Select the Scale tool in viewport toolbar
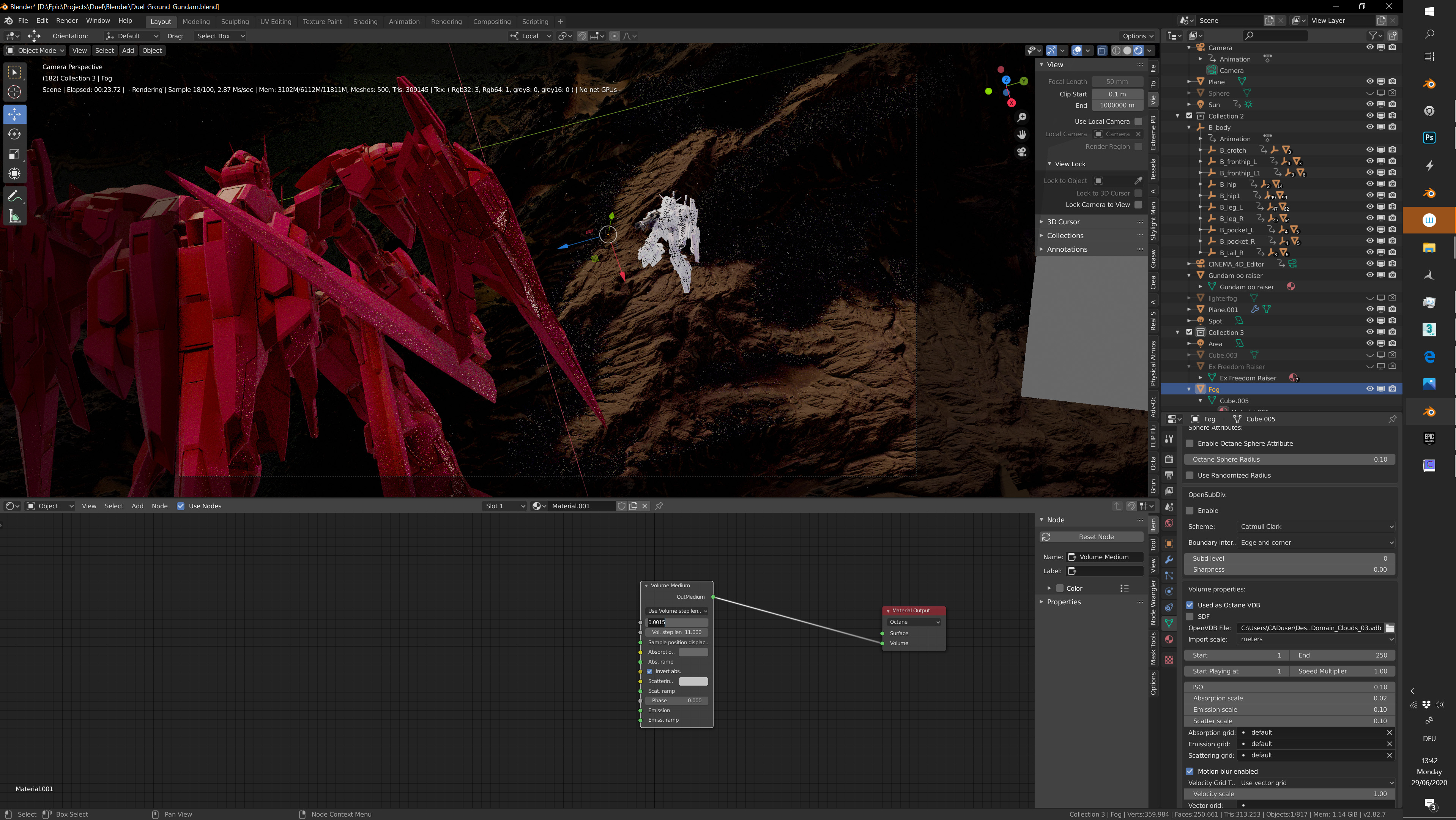Screen dimensions: 1456x820 pos(15,154)
